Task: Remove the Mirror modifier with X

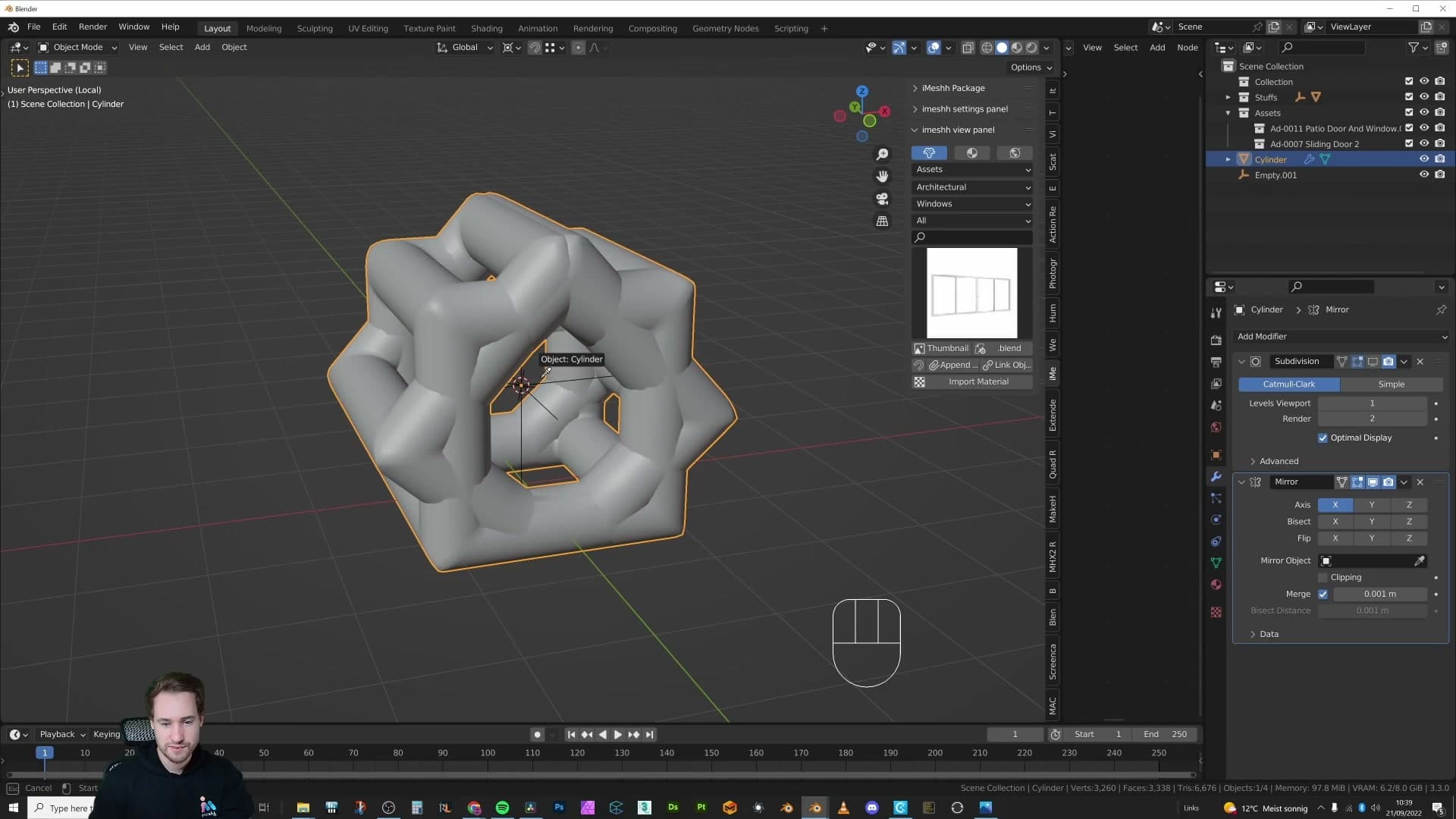Action: pyautogui.click(x=1420, y=482)
